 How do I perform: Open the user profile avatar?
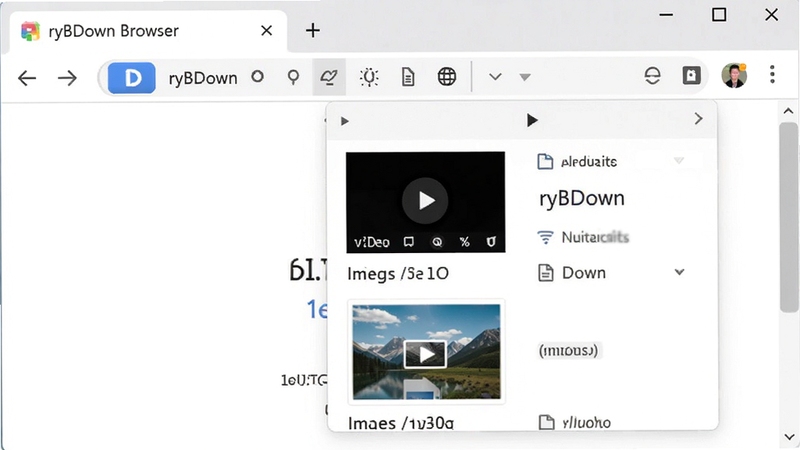pos(734,76)
